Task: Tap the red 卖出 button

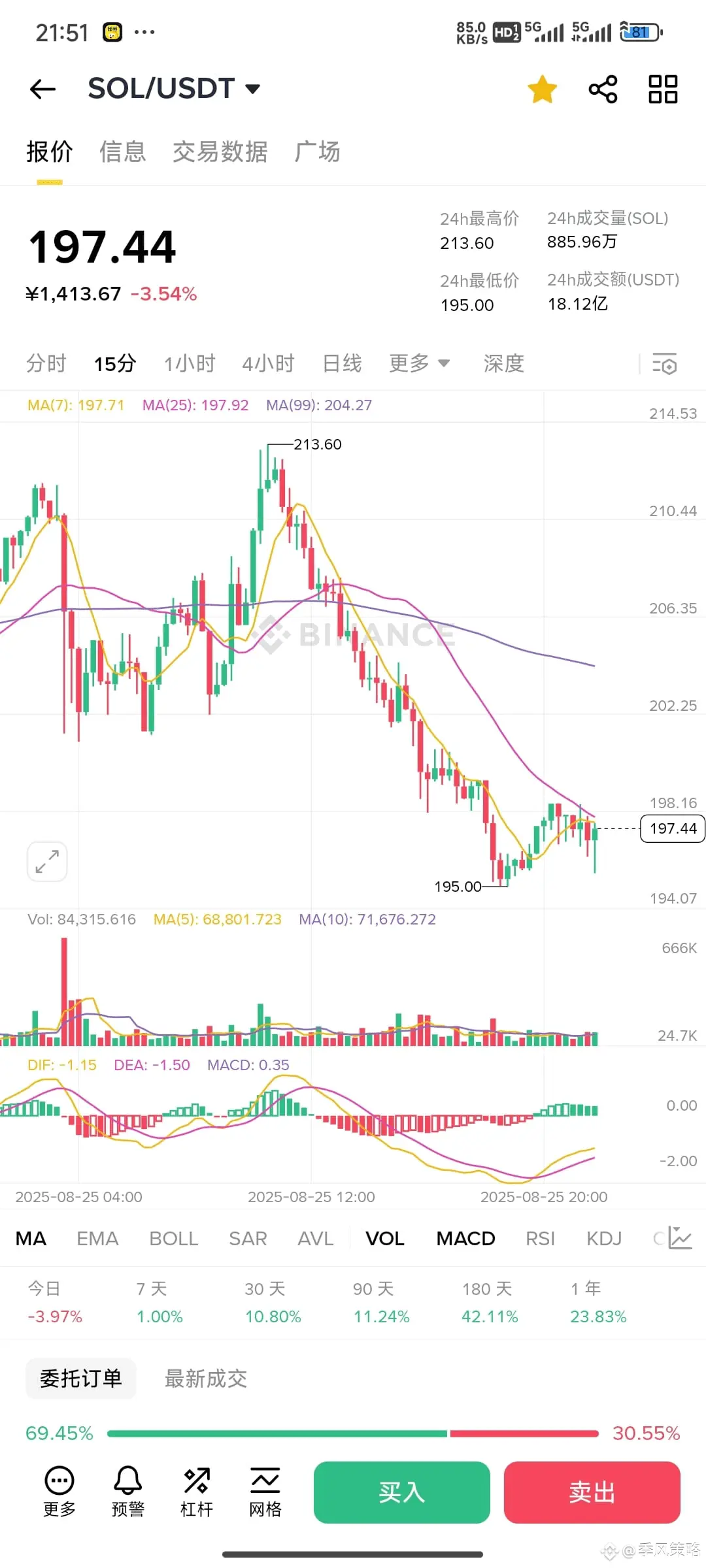Action: coord(592,1492)
